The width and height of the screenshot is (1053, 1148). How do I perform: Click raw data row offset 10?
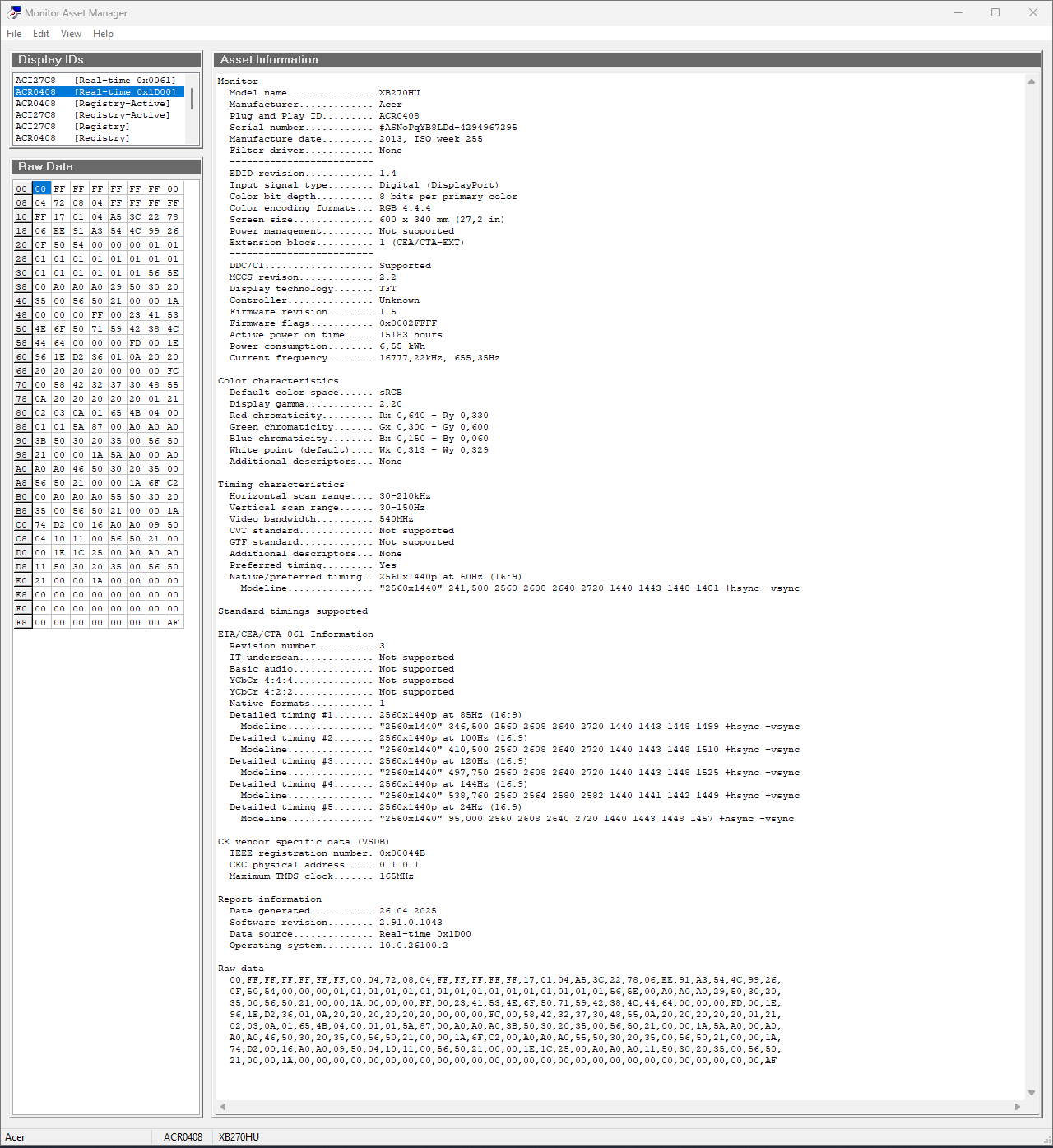[21, 216]
